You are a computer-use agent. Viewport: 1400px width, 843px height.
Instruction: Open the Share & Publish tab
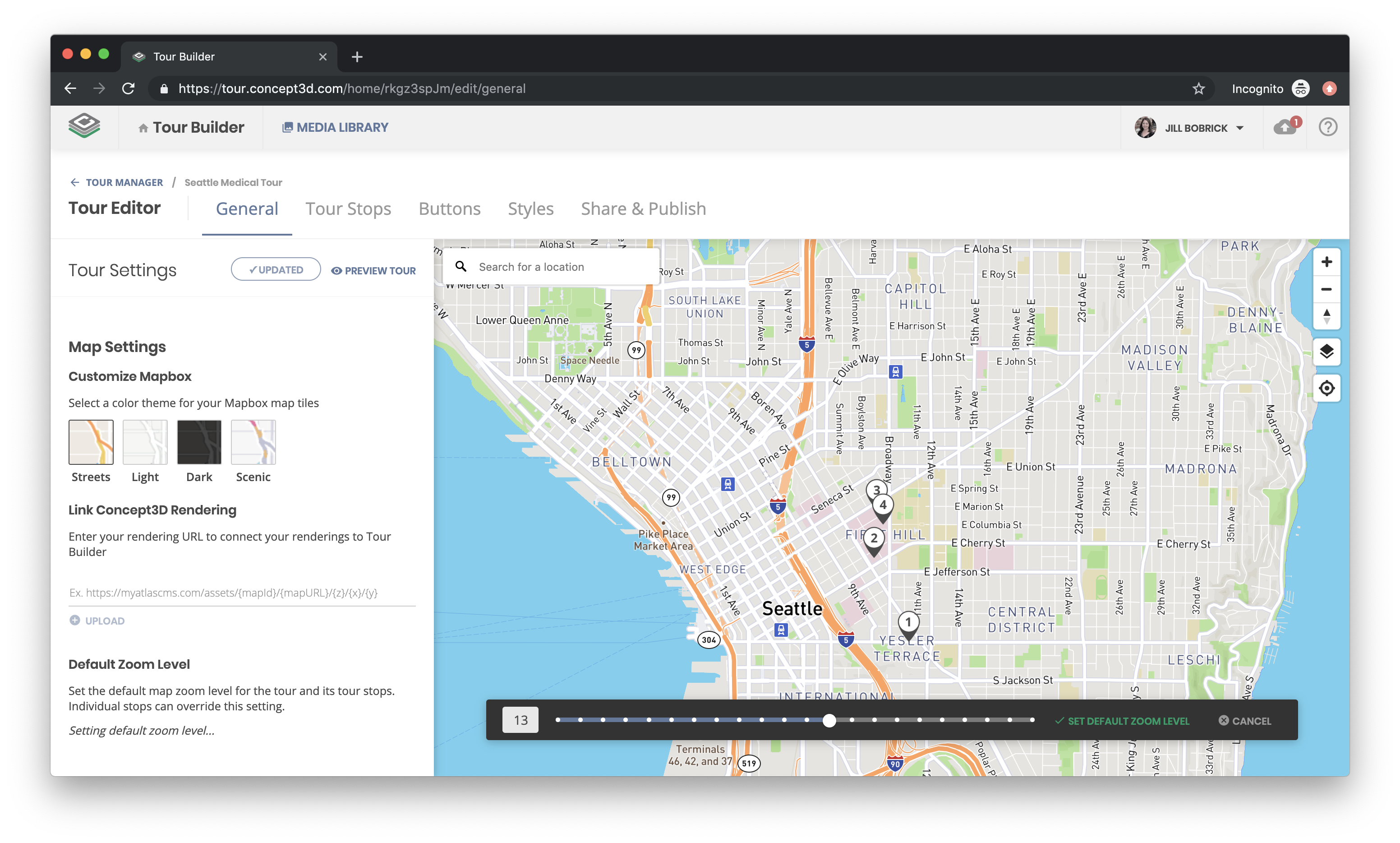coord(643,208)
